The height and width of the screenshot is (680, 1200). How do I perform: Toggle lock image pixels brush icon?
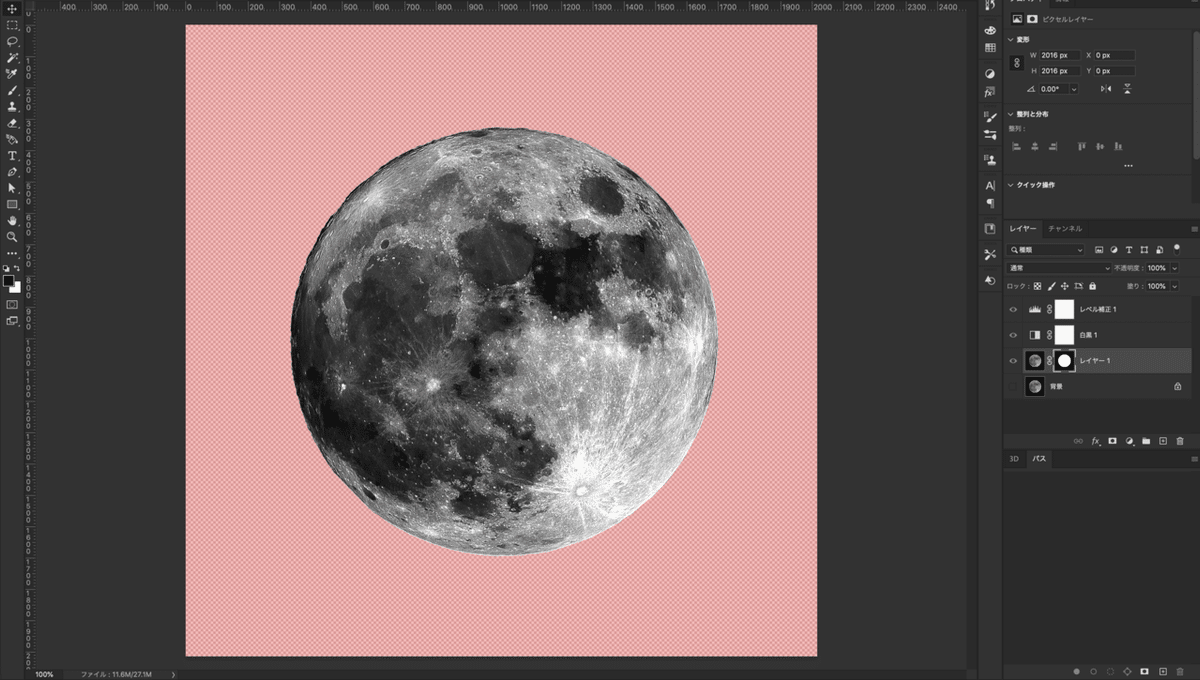point(1051,286)
